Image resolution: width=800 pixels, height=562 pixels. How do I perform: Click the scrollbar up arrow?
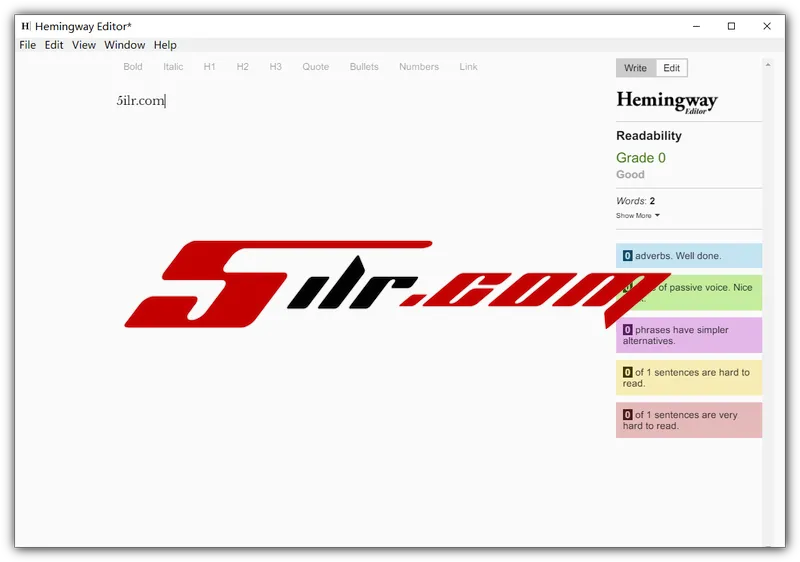[x=767, y=65]
